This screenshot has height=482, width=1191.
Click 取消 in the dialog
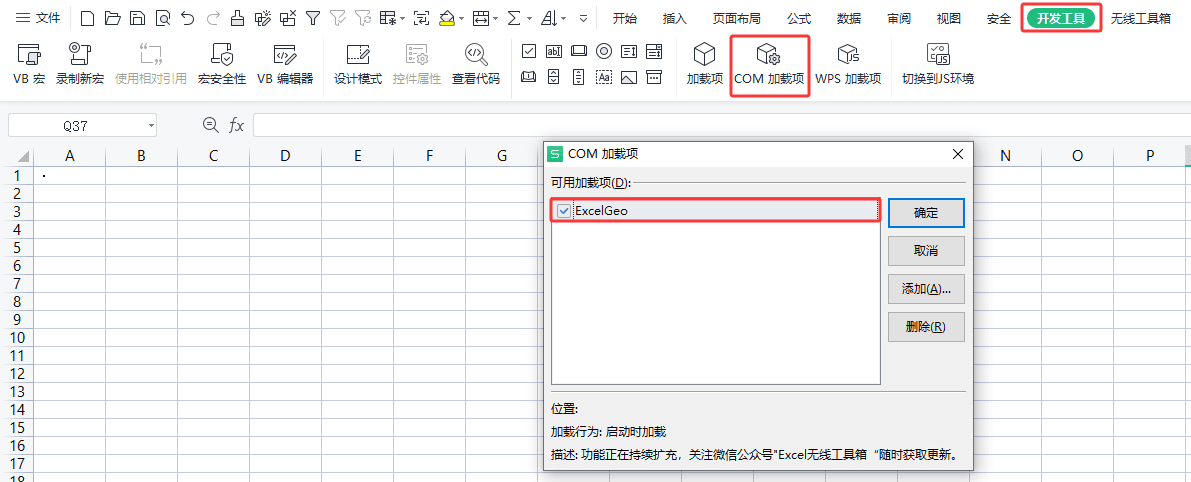pos(926,250)
